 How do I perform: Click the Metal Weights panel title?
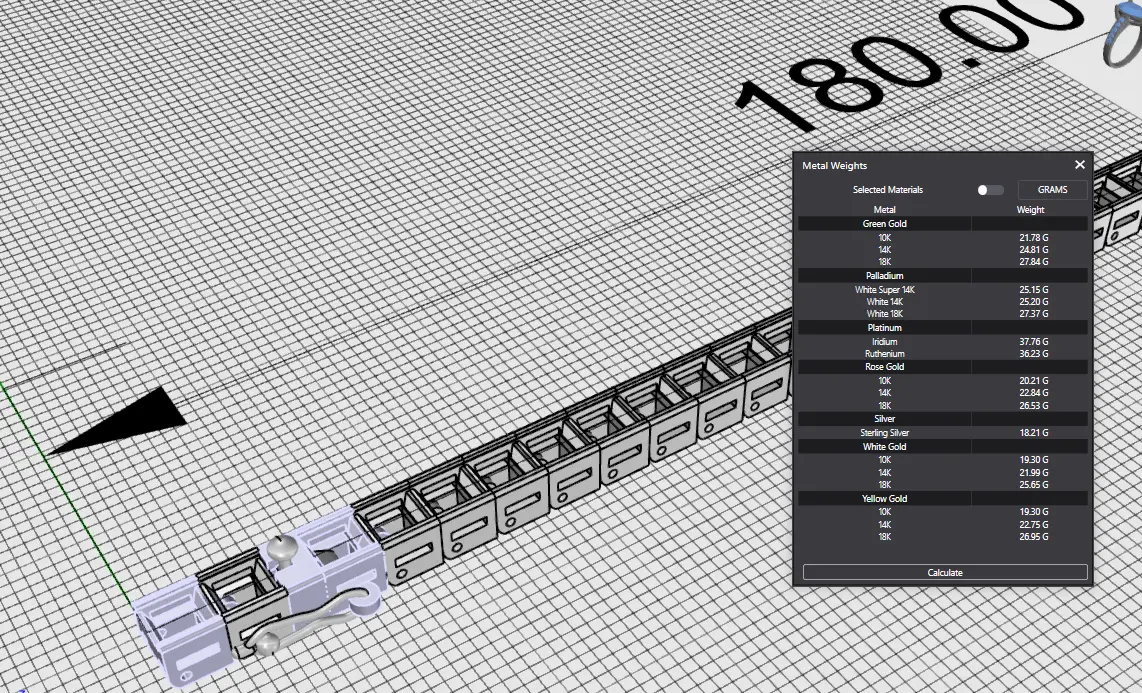tap(834, 166)
